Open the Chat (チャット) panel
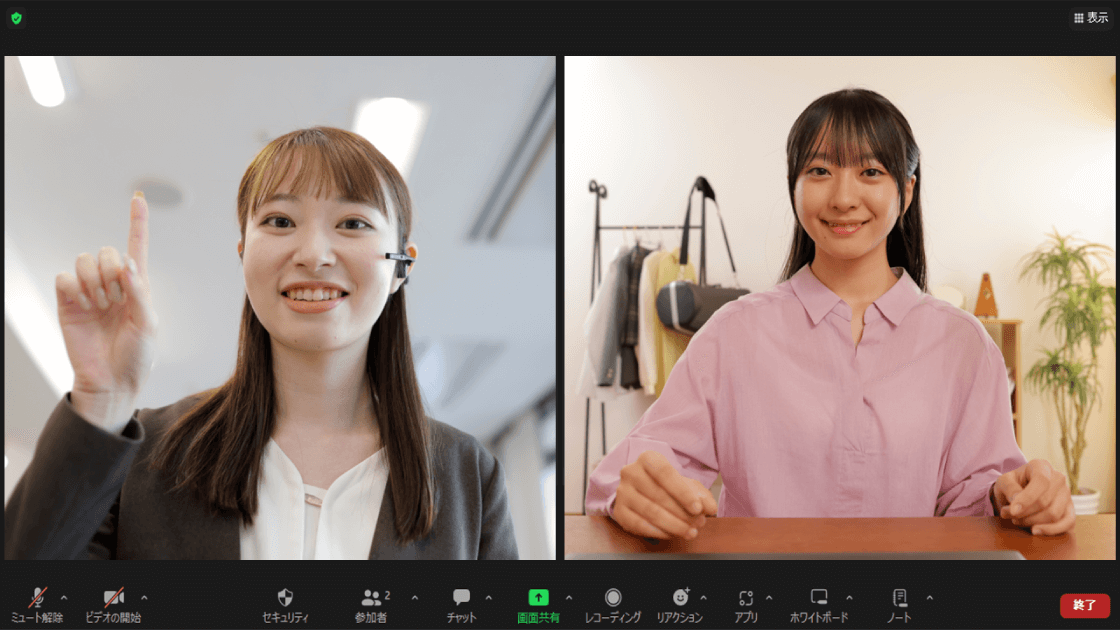1120x630 pixels. coord(461,598)
